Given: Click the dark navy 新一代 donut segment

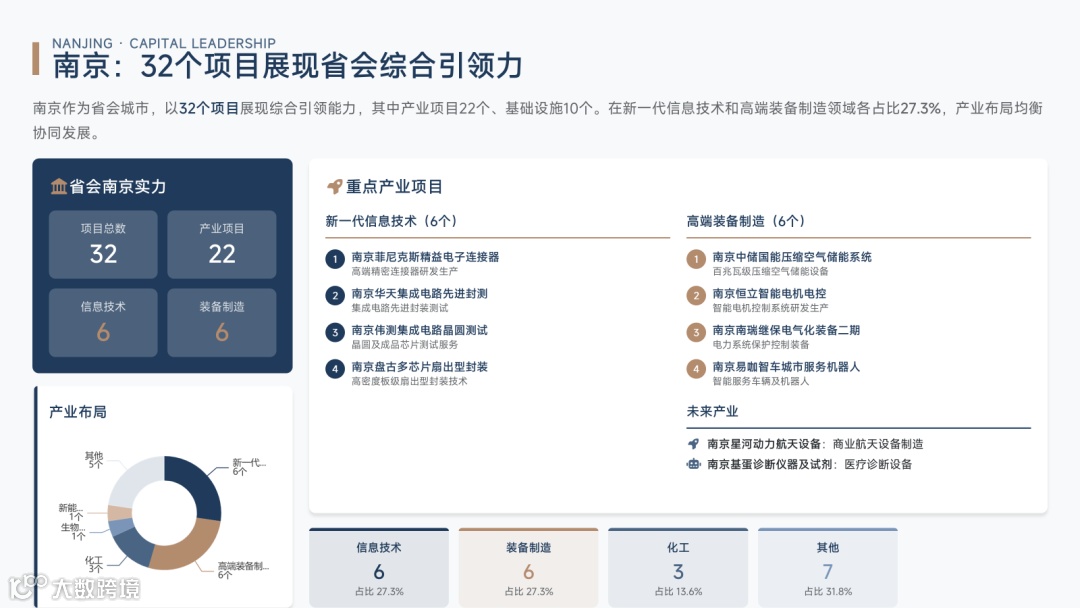Looking at the screenshot, I should click(199, 481).
